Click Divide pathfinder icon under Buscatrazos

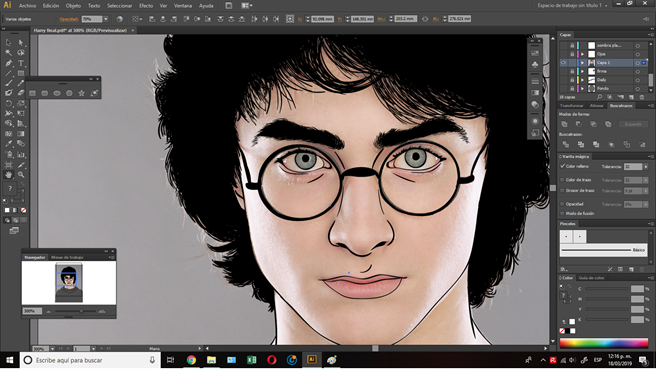point(566,144)
